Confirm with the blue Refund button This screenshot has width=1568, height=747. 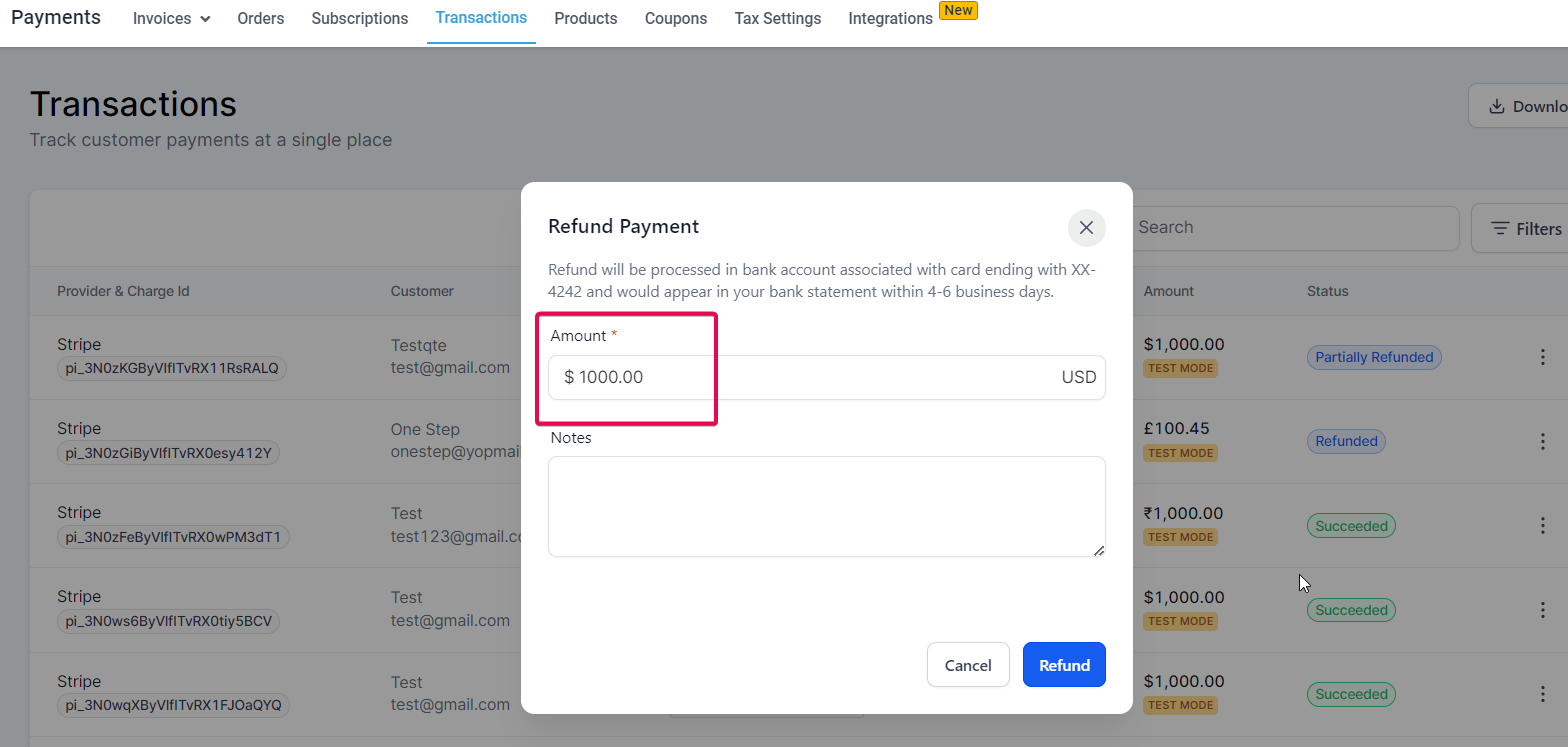click(1064, 665)
